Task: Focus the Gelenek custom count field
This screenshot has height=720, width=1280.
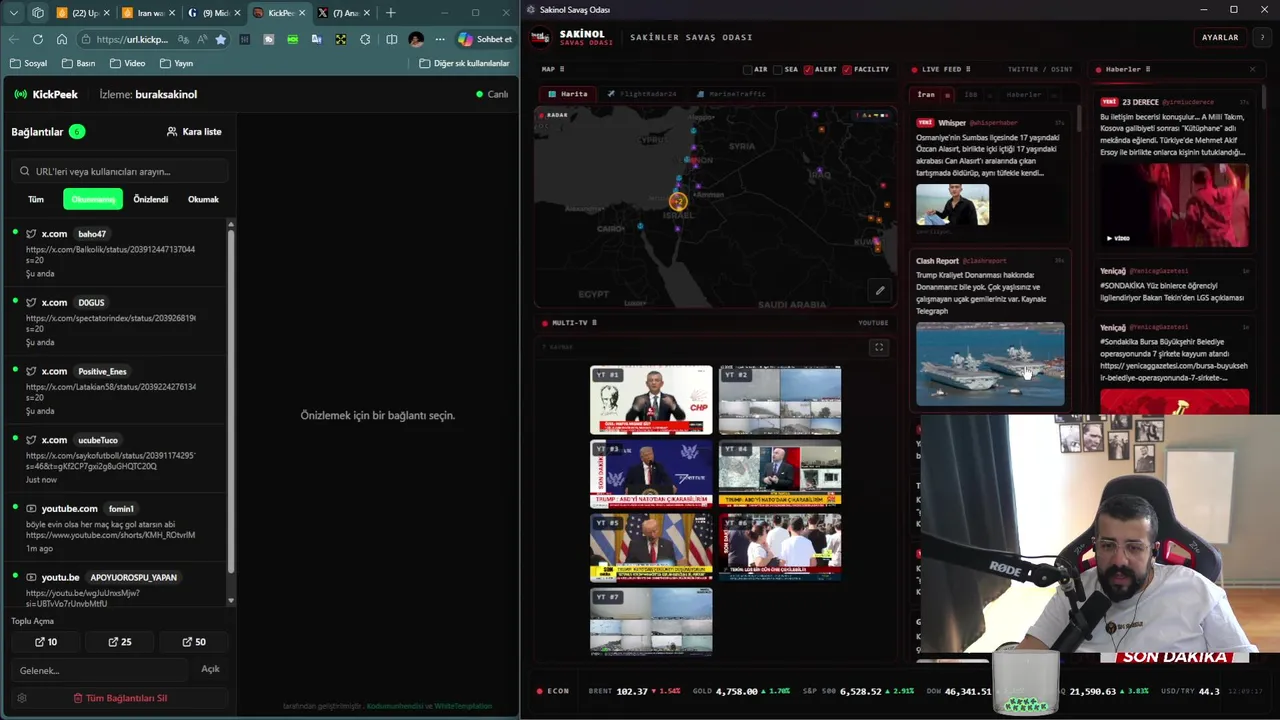Action: (100, 670)
